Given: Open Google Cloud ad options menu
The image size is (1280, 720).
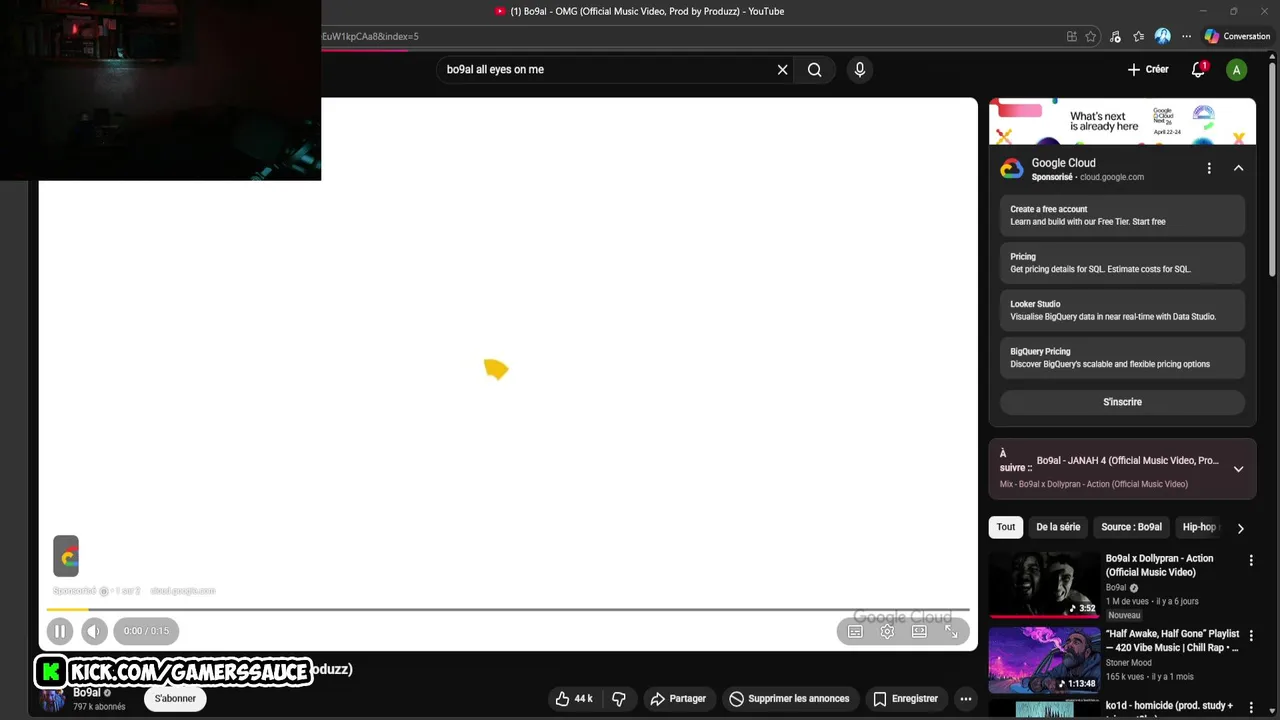Looking at the screenshot, I should click(1209, 169).
